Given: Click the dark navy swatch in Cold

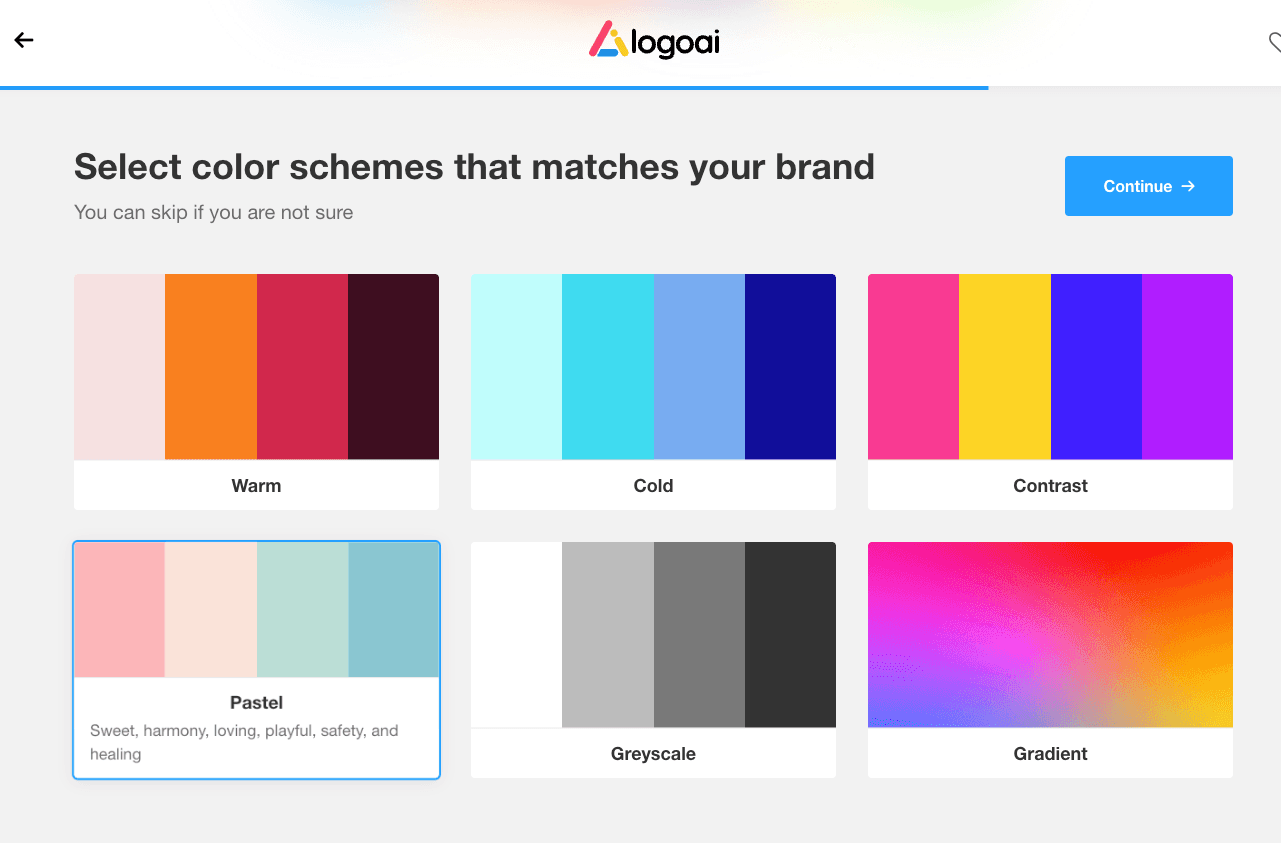Looking at the screenshot, I should (790, 367).
